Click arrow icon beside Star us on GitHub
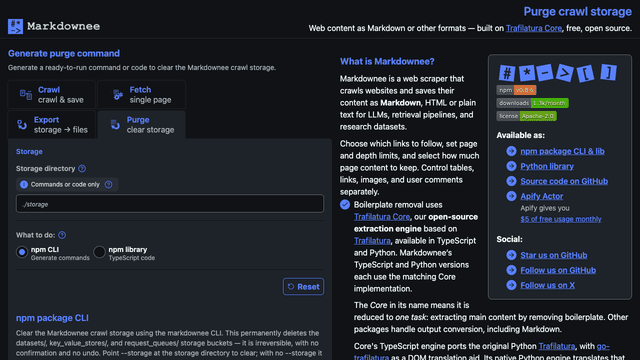Screen dimensions: 640x360 point(511,255)
